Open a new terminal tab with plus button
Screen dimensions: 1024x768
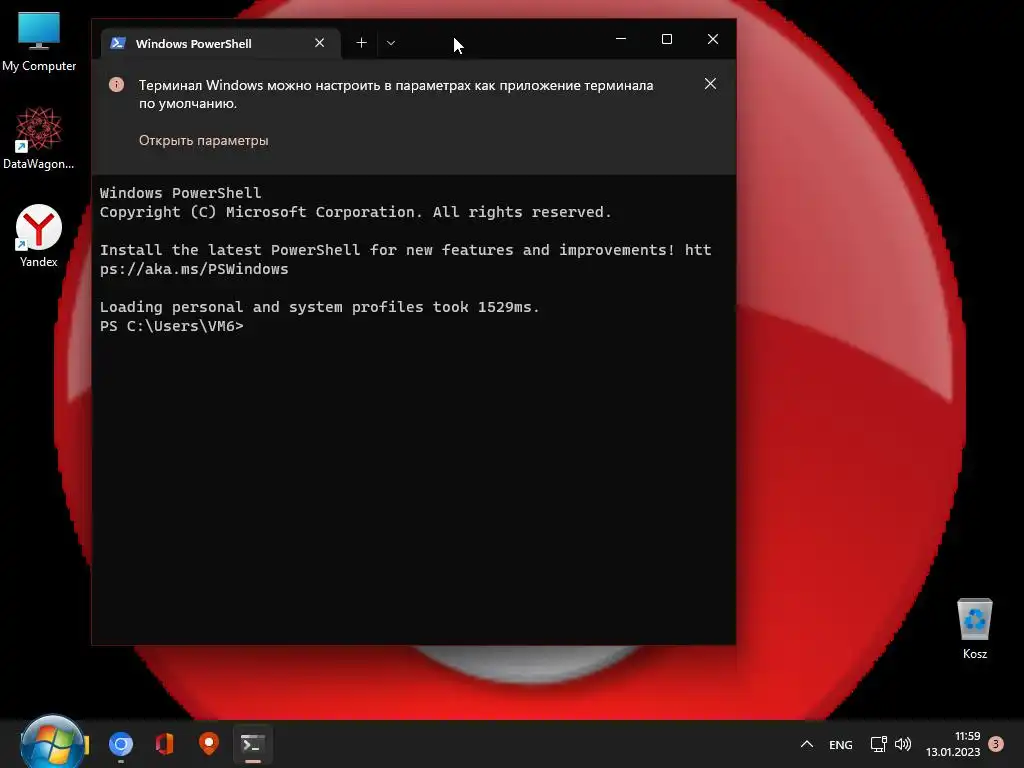tap(361, 43)
